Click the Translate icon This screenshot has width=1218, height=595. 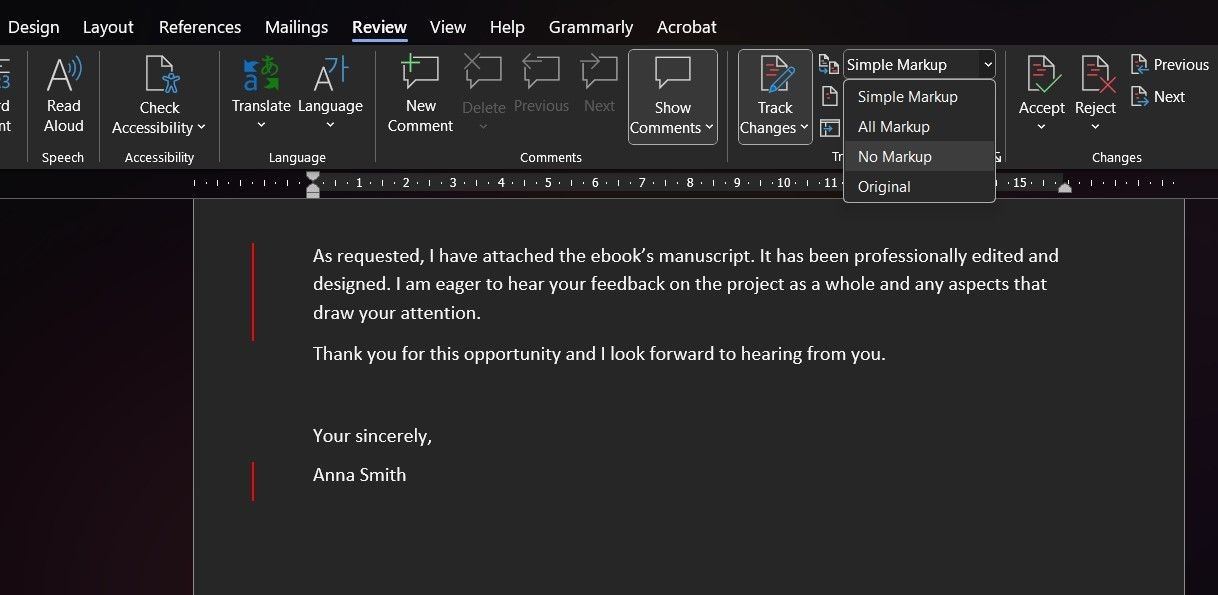click(261, 75)
